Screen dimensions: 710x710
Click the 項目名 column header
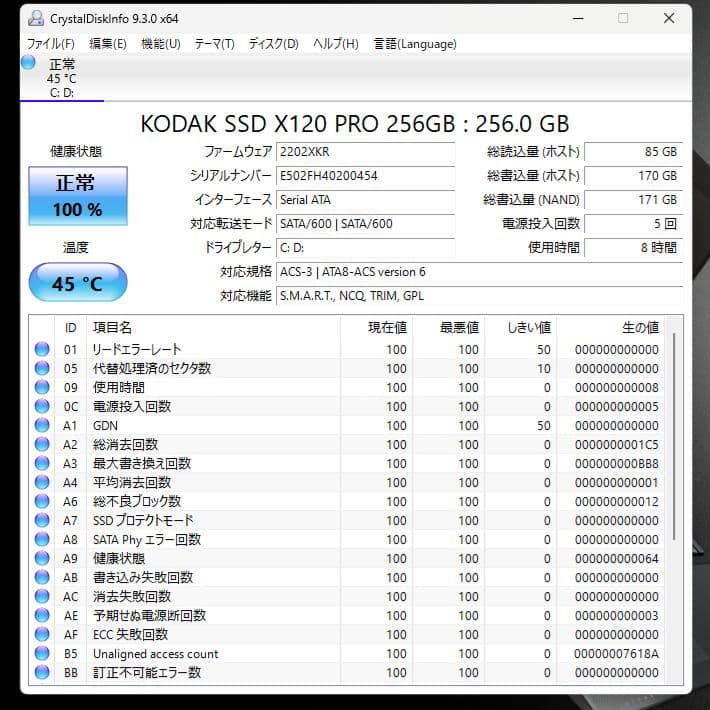click(213, 327)
